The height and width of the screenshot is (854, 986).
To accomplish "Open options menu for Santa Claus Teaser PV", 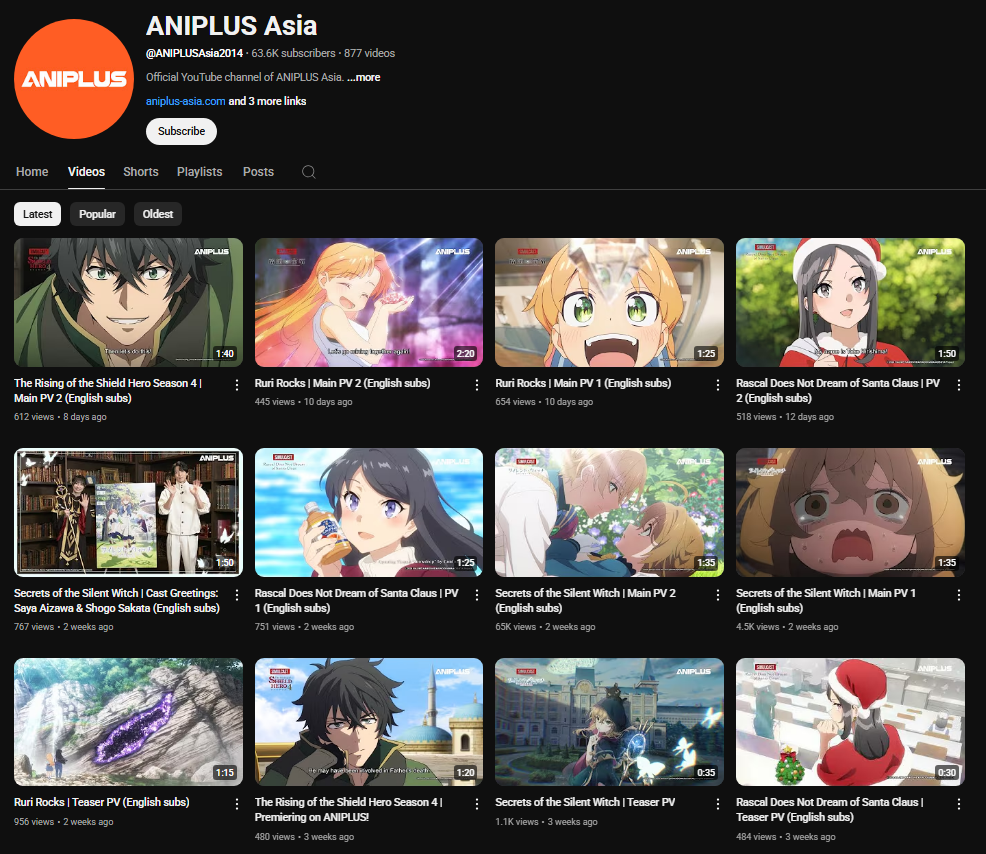I will point(958,804).
